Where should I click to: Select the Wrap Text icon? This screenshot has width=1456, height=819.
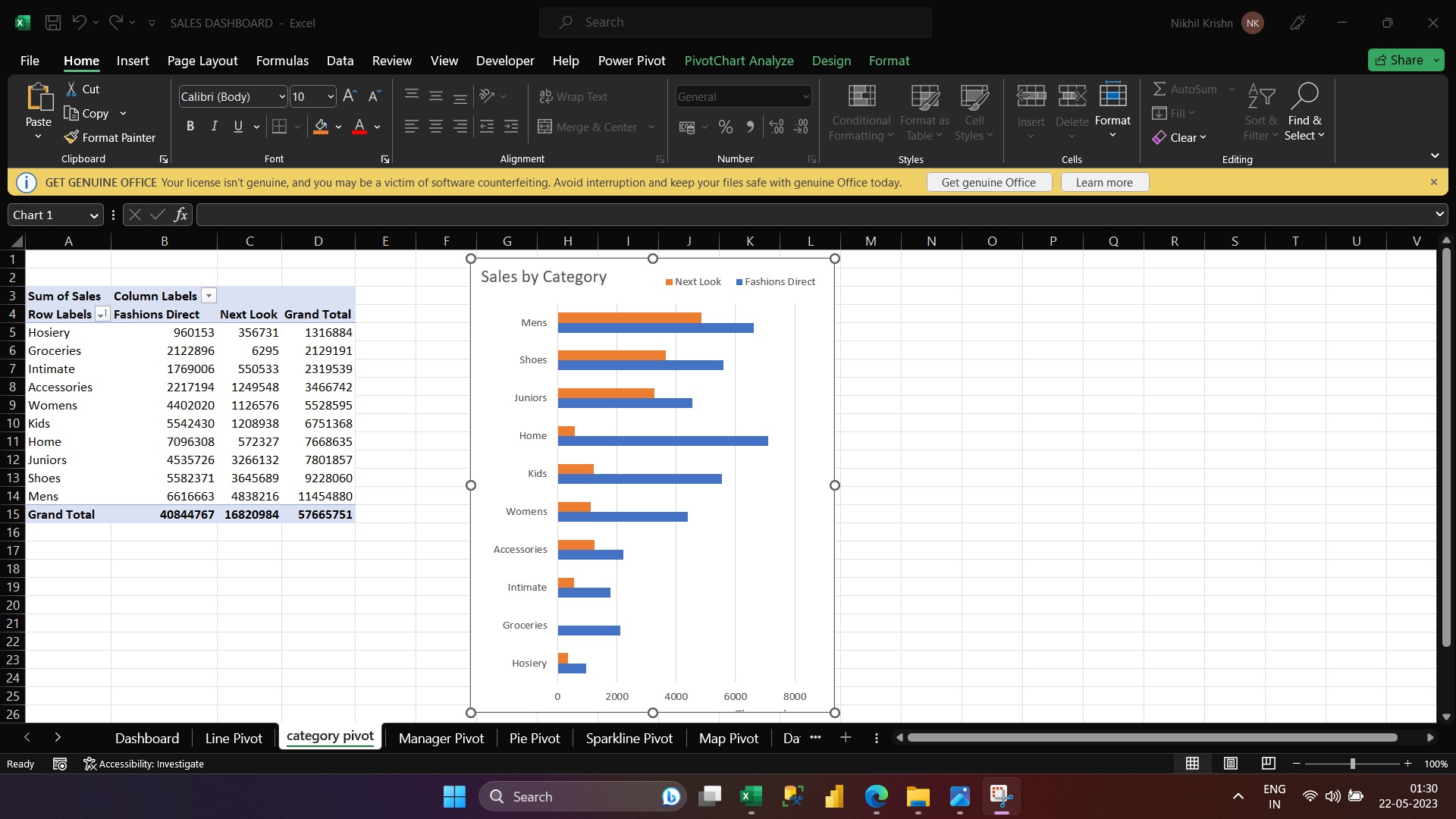pos(547,96)
